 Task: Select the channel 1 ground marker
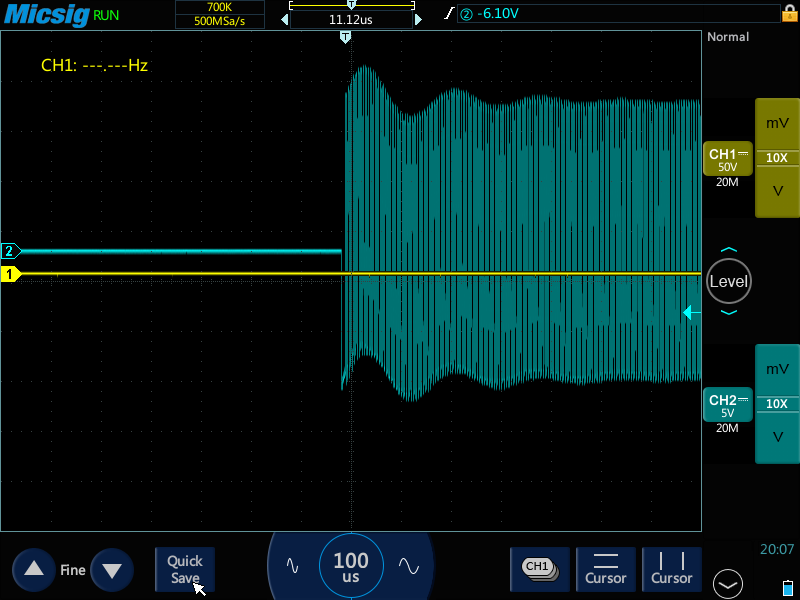click(x=10, y=274)
